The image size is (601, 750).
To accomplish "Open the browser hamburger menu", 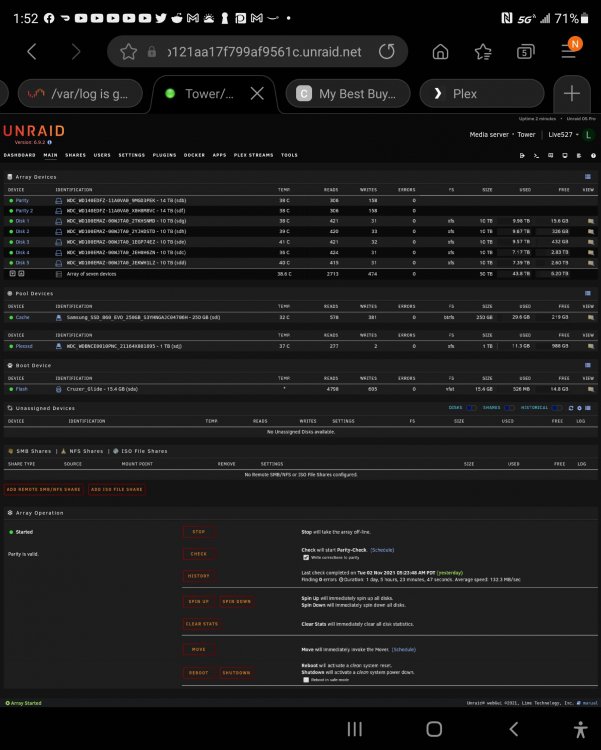I will click(x=568, y=51).
